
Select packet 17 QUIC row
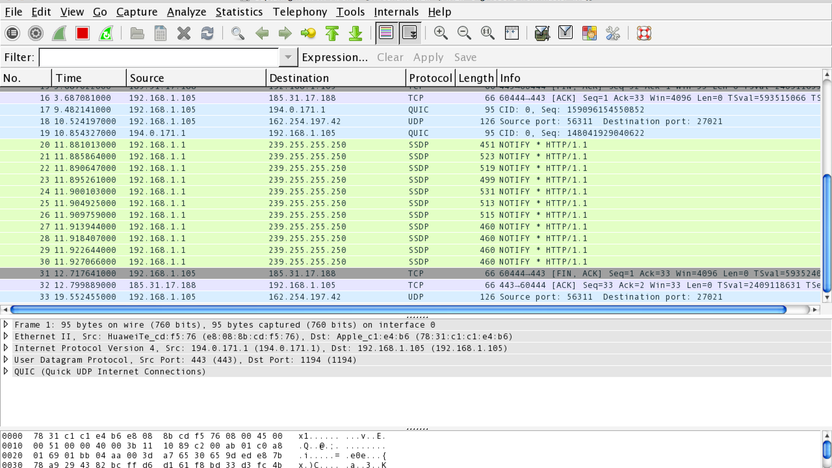click(x=410, y=109)
